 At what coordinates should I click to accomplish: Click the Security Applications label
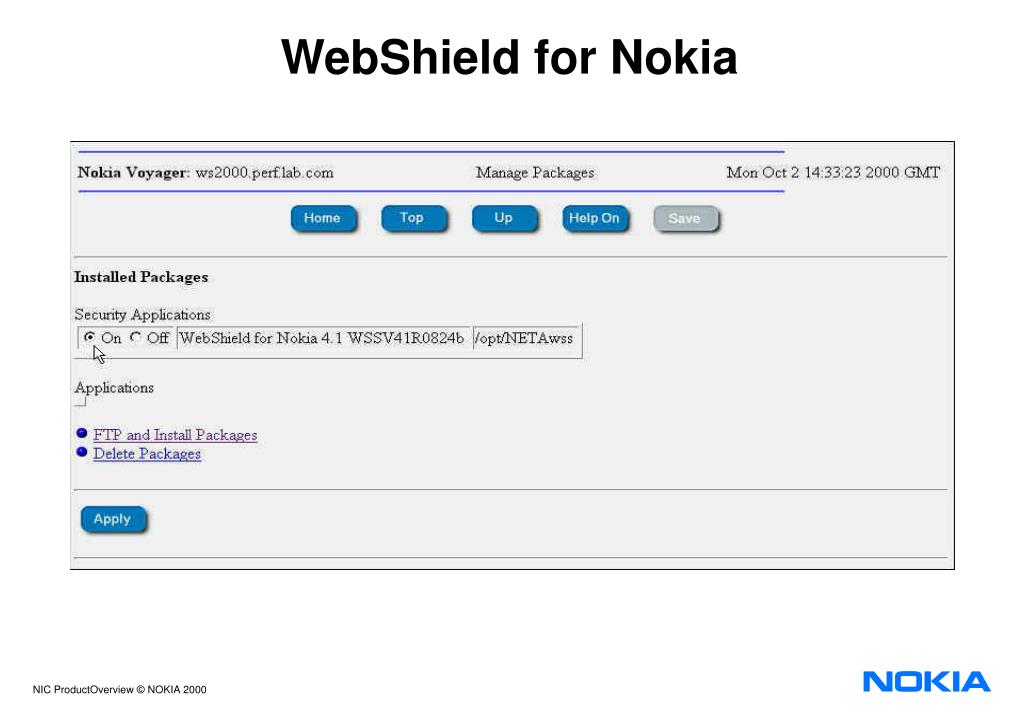pyautogui.click(x=142, y=315)
